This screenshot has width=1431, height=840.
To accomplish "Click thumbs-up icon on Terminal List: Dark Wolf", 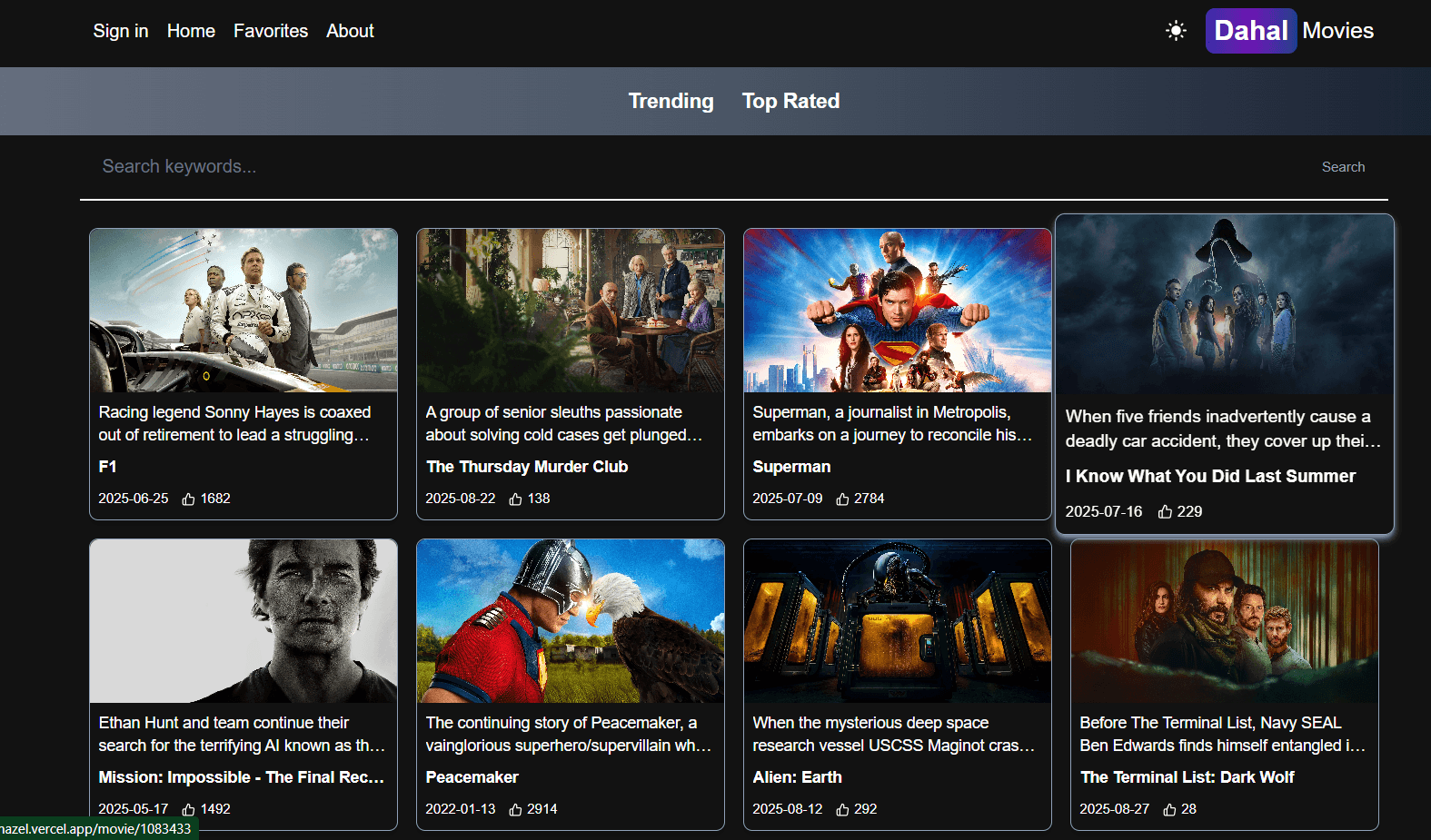I will click(1169, 810).
